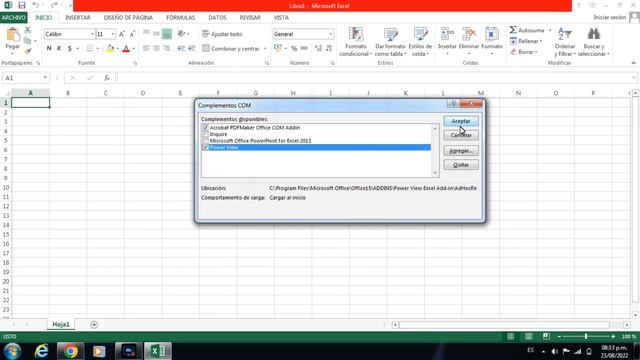
Task: Open Combinar y centrar dropdown arrow
Action: tap(265, 49)
